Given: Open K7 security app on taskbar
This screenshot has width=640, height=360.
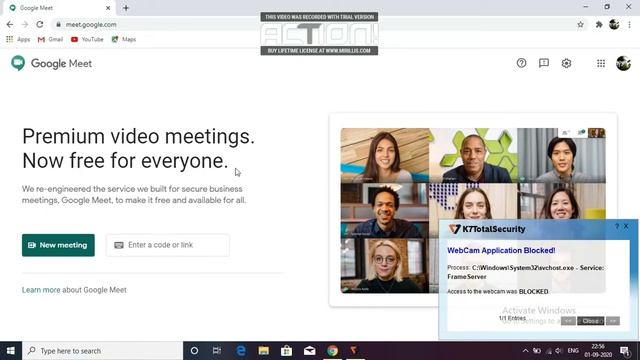Looking at the screenshot, I should (x=353, y=351).
